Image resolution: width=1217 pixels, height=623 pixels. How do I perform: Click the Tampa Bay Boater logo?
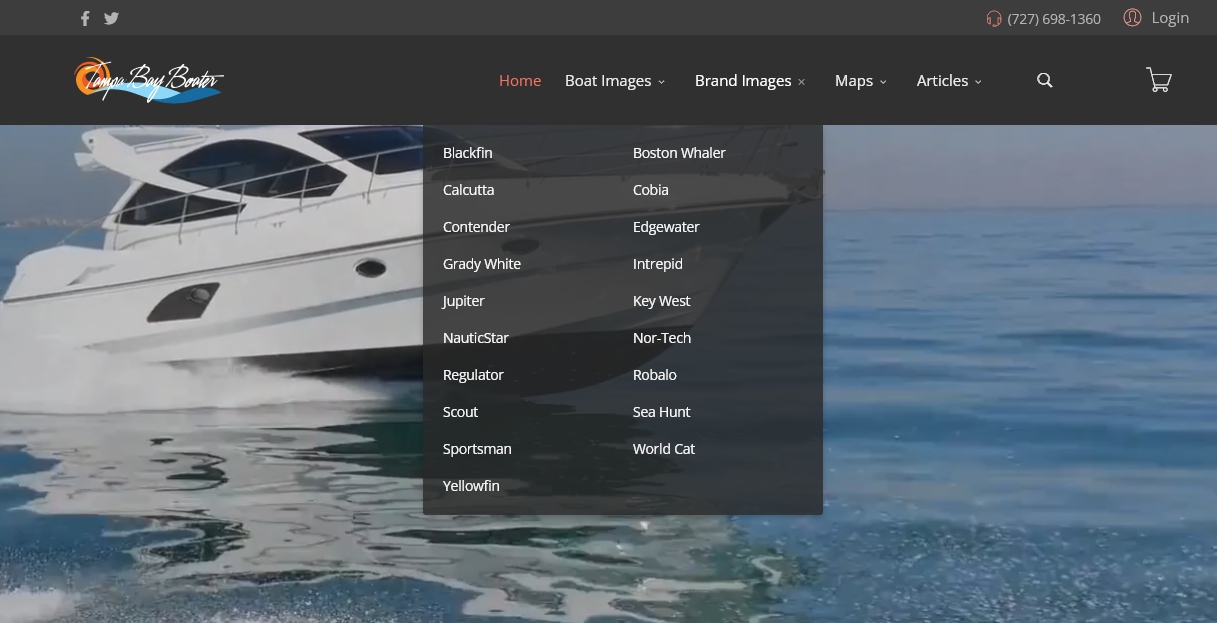pyautogui.click(x=149, y=80)
